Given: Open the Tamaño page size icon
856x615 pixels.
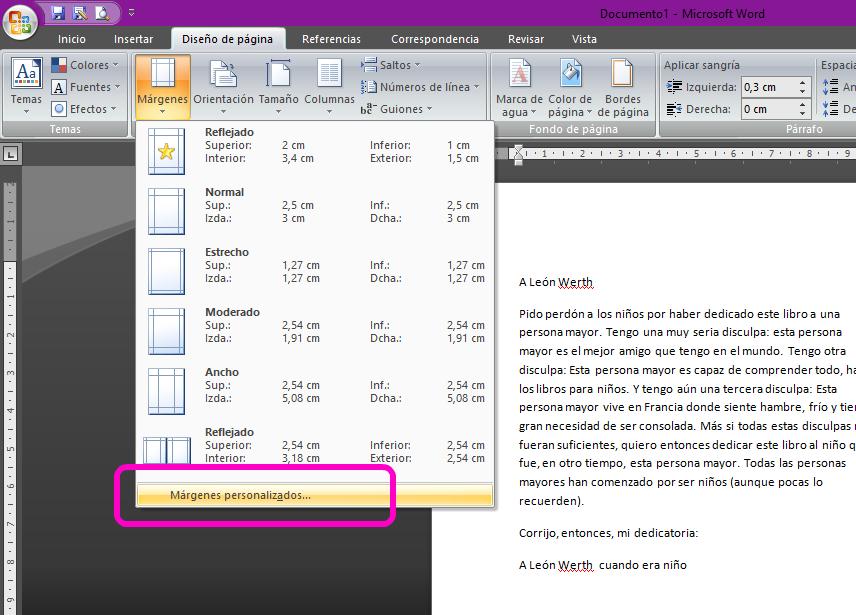Looking at the screenshot, I should pyautogui.click(x=278, y=75).
